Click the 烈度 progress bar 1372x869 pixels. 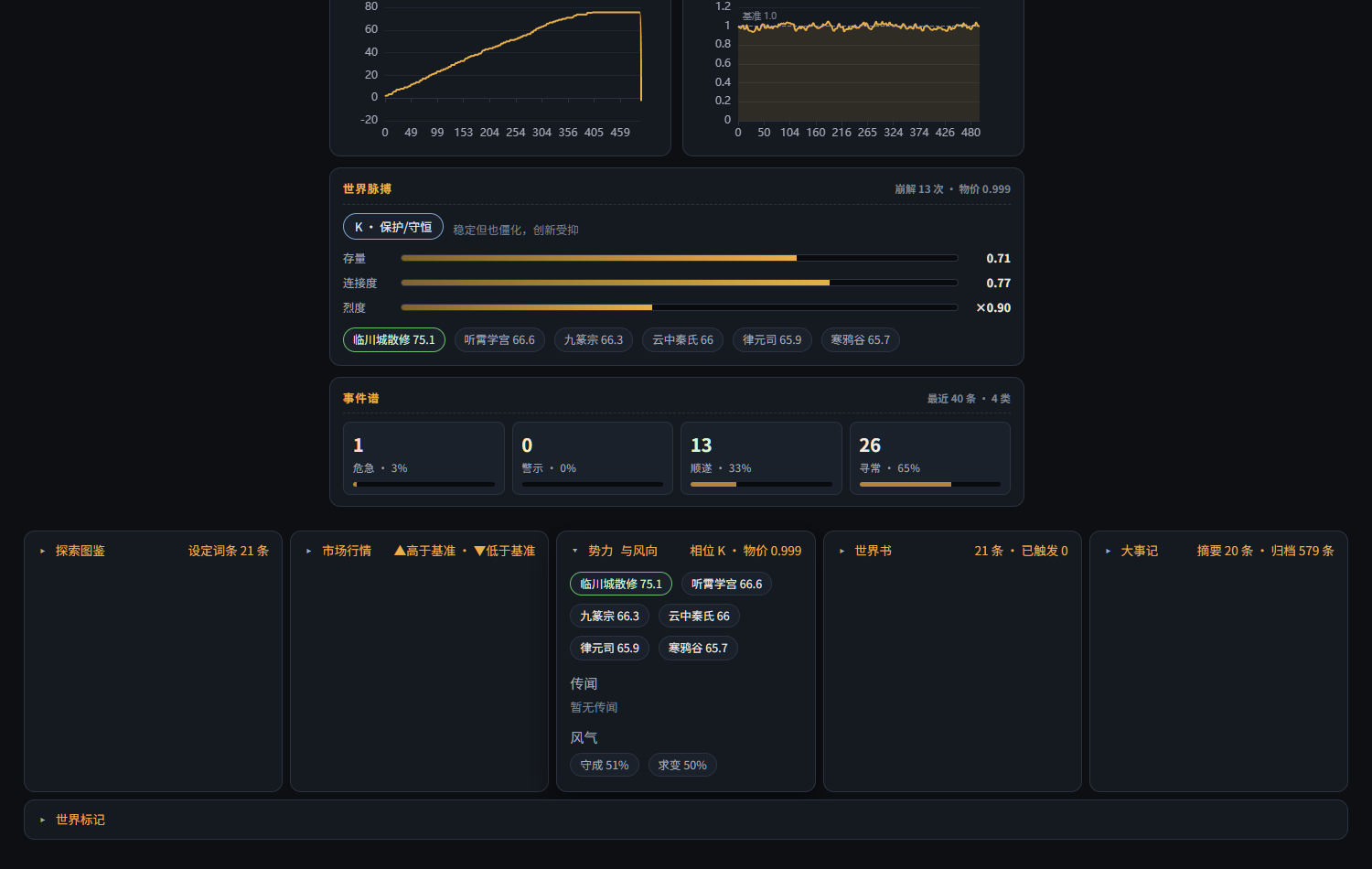(680, 307)
